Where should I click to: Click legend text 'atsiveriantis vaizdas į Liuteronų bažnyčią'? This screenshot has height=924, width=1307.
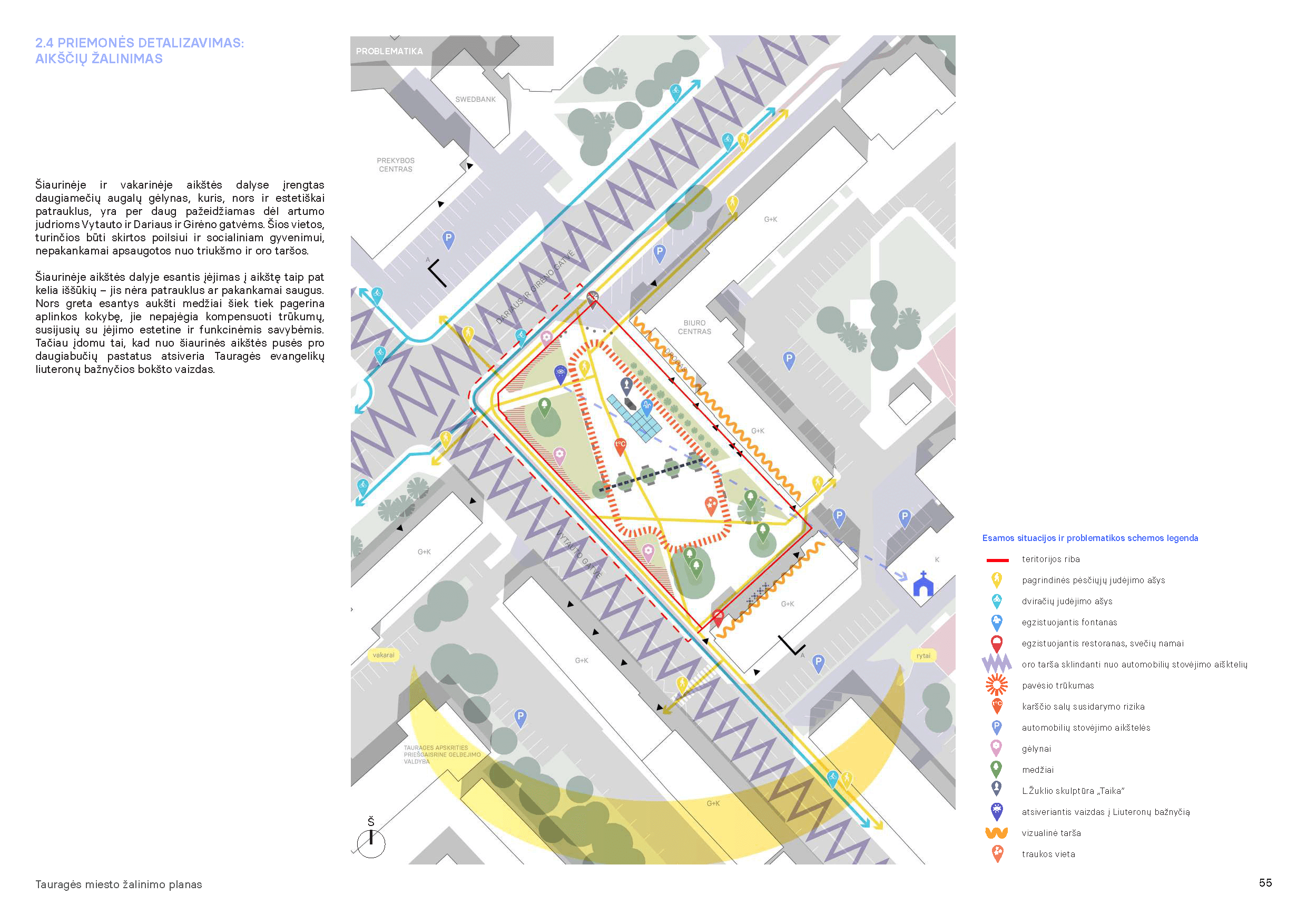point(1105,812)
